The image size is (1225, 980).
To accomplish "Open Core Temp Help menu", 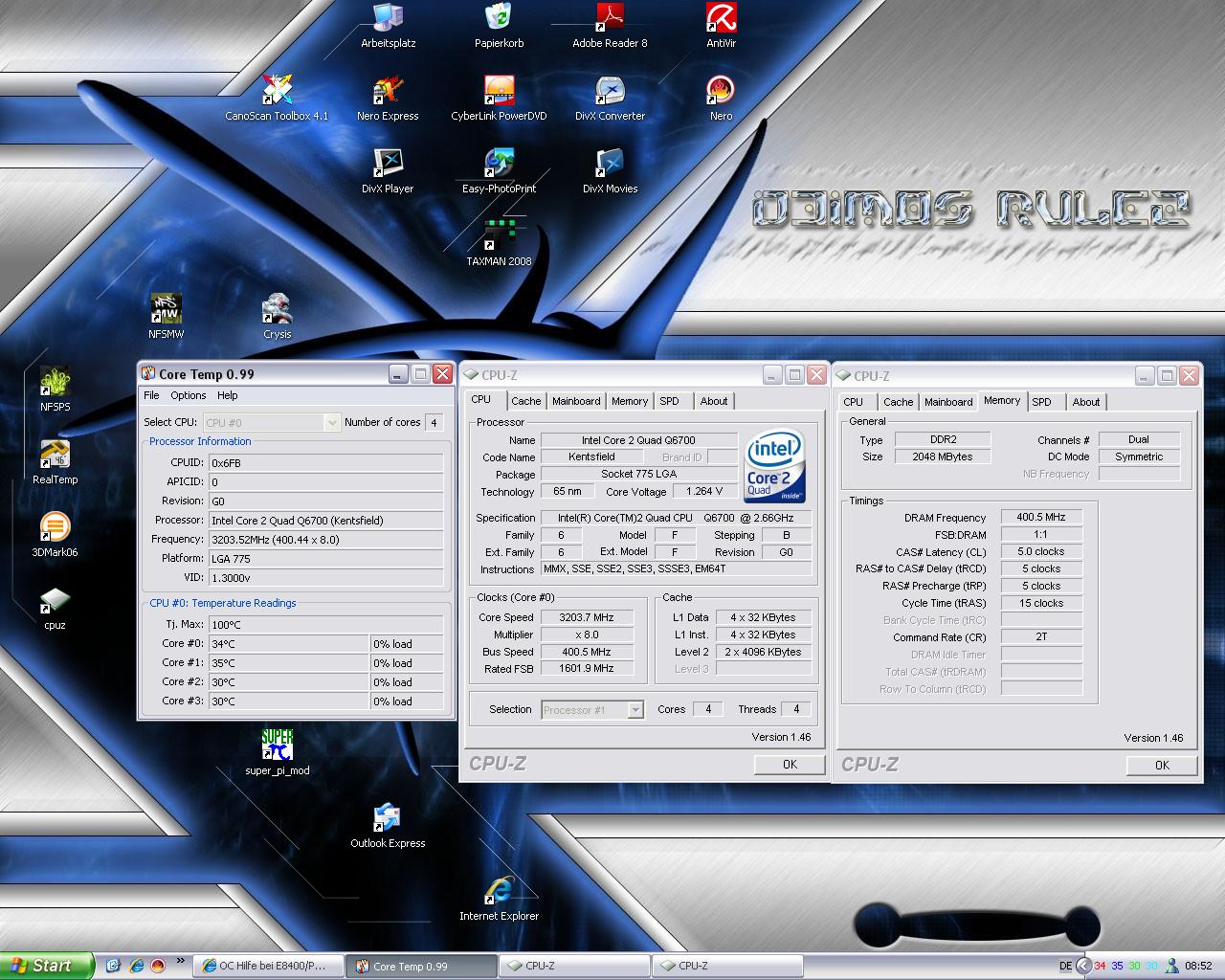I will point(227,395).
